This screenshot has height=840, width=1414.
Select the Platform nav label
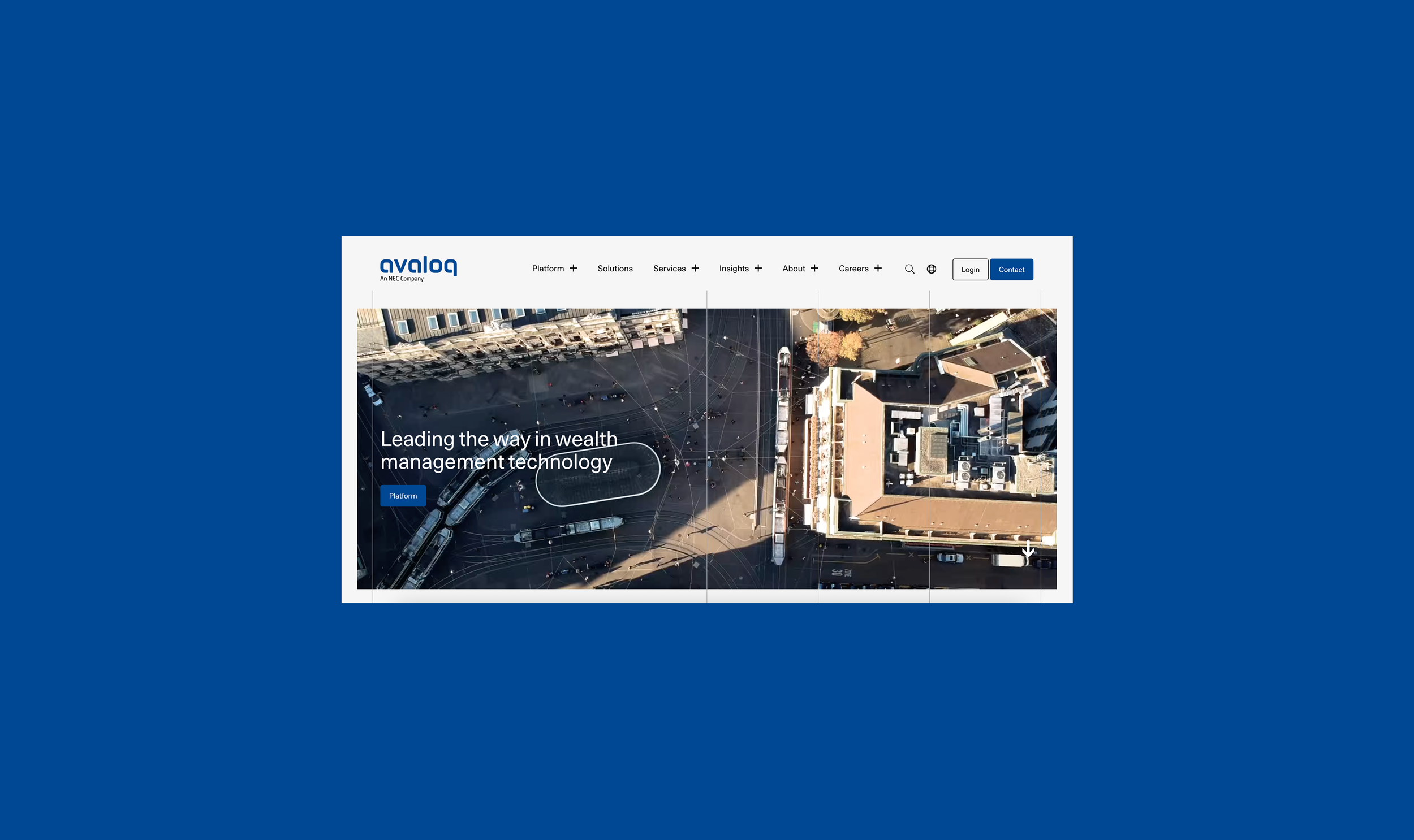(548, 269)
